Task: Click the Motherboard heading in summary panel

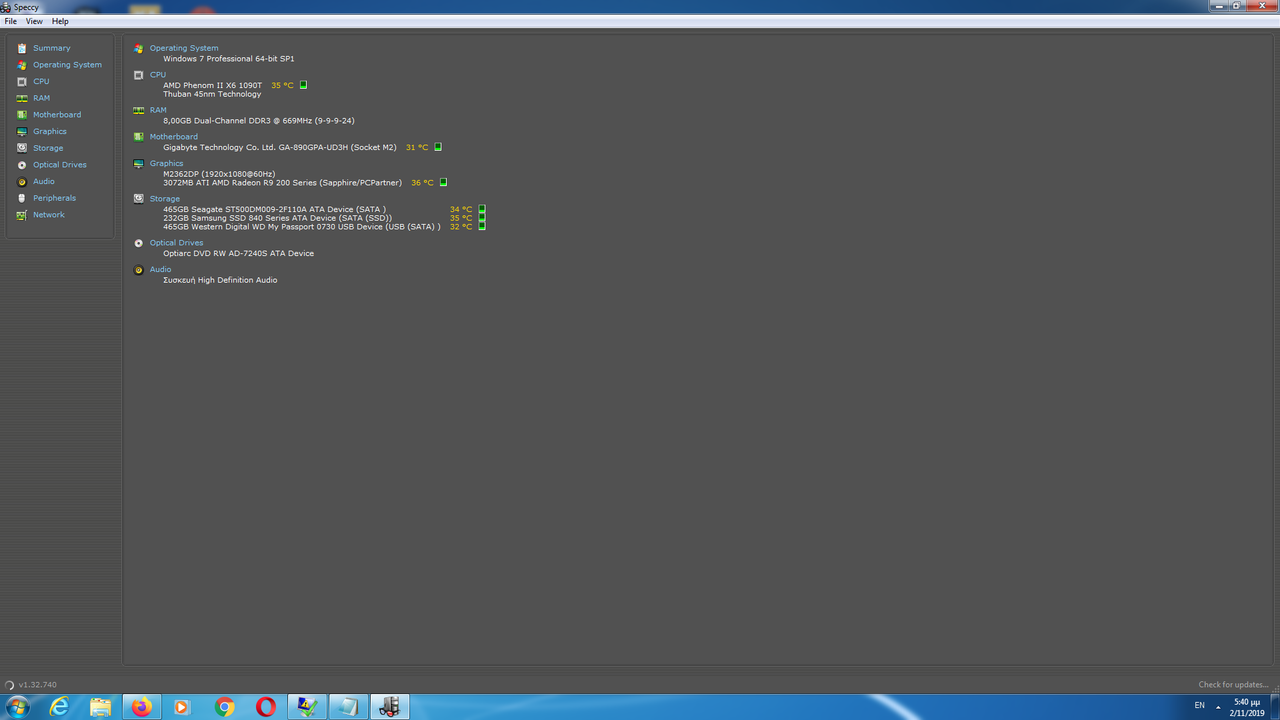Action: pos(174,137)
